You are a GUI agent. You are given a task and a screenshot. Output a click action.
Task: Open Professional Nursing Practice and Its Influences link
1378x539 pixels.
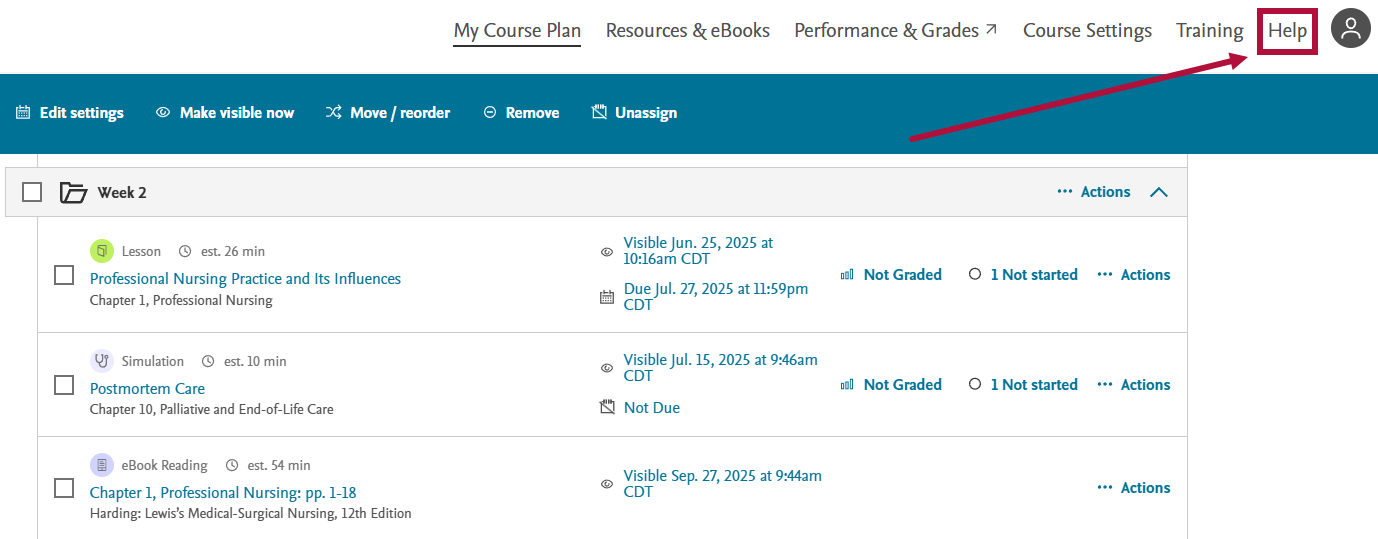pyautogui.click(x=245, y=279)
